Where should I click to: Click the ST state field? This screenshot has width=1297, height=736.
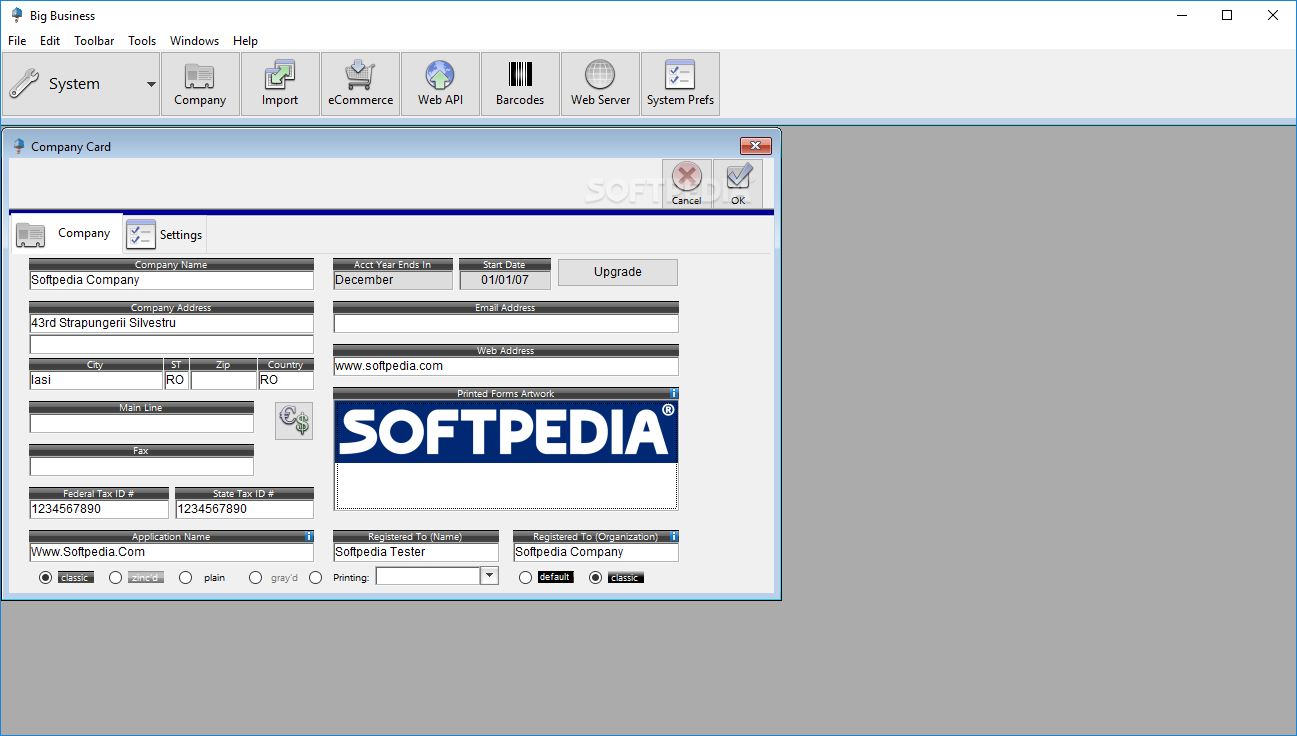coord(176,380)
